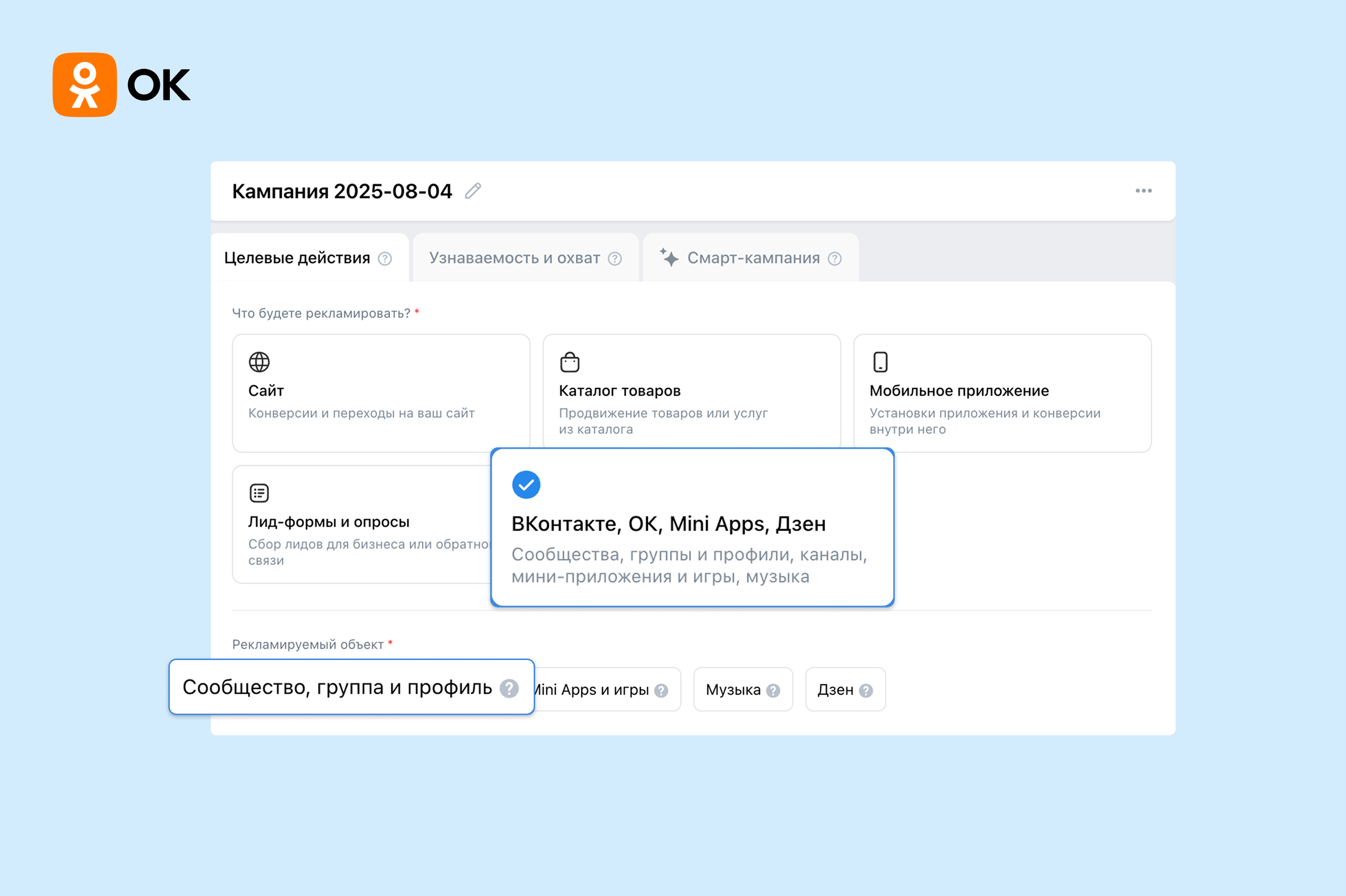Edit campaign name with pencil icon
1346x896 pixels.
473,191
